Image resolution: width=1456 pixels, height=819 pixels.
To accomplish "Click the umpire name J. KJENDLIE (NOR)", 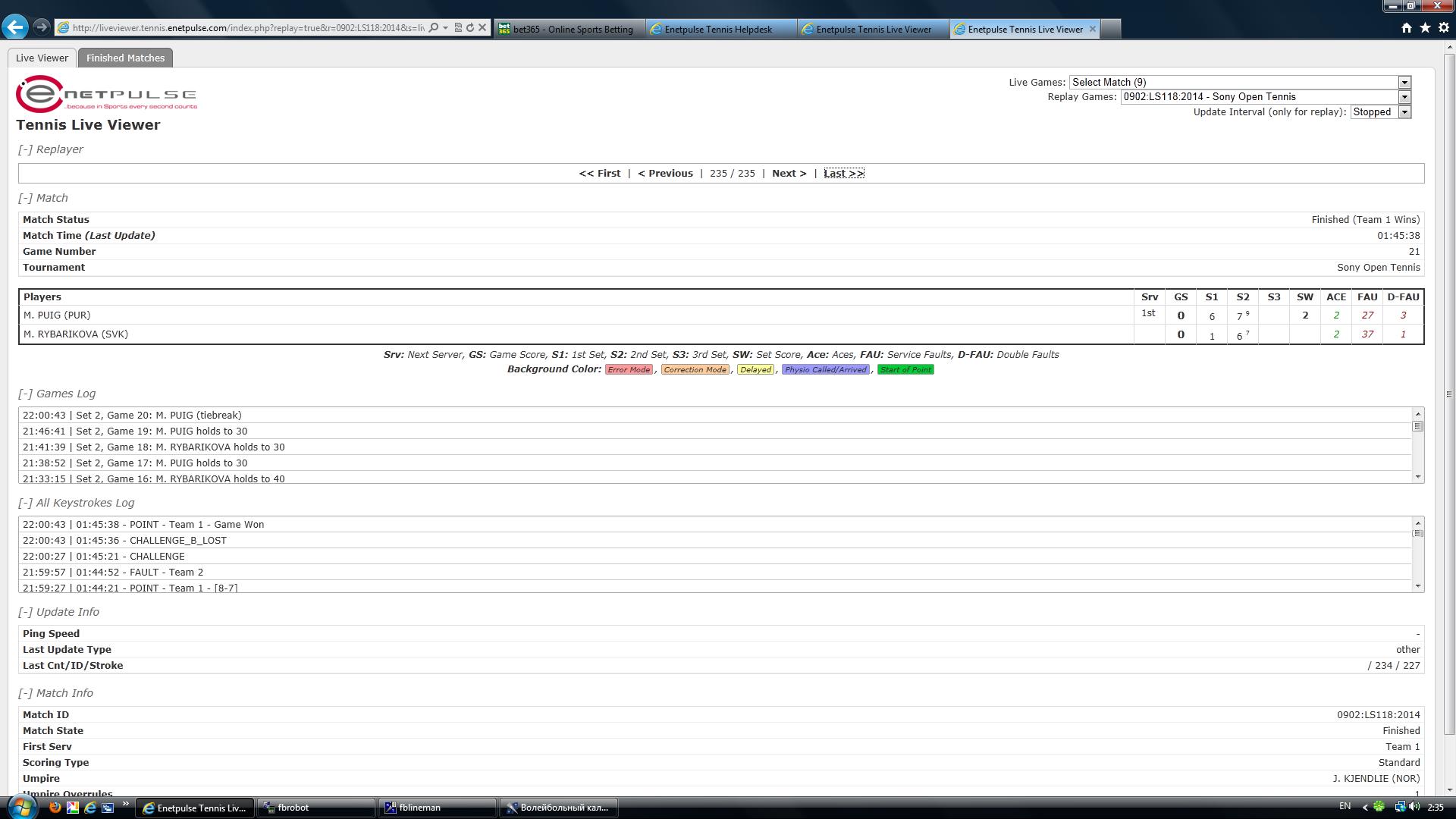I will [x=1376, y=778].
